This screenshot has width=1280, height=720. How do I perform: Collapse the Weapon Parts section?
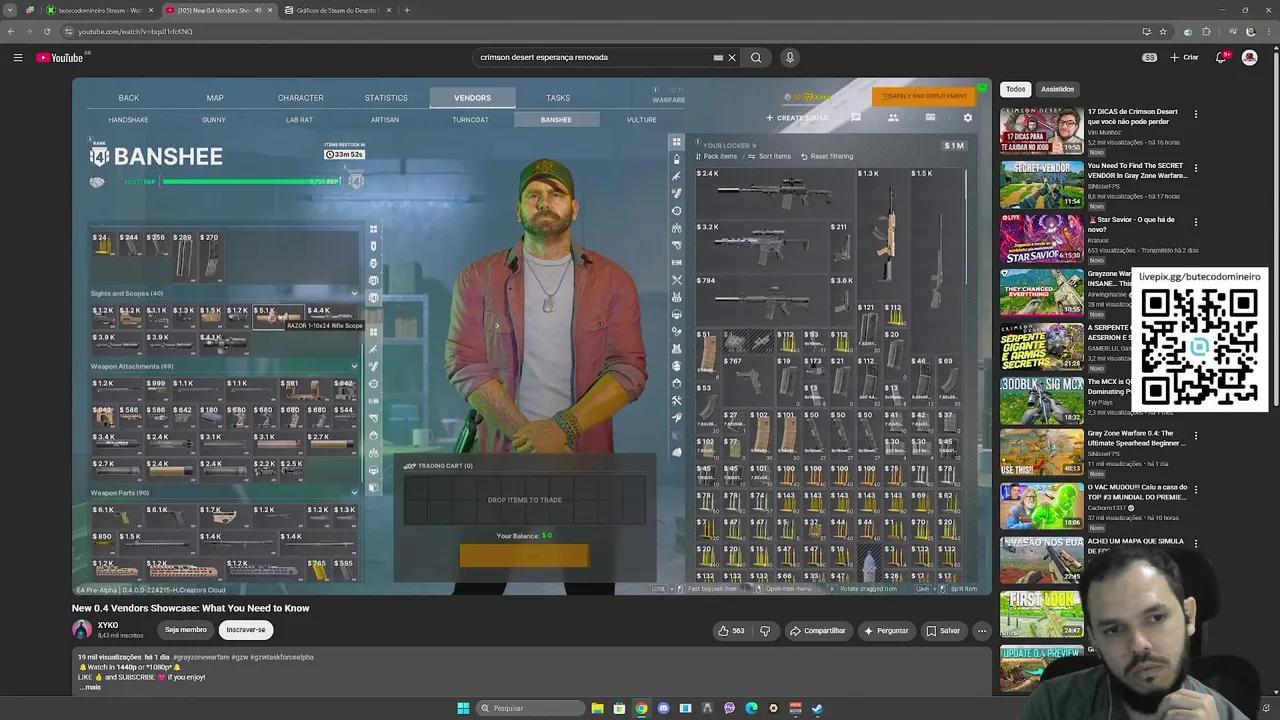[354, 493]
